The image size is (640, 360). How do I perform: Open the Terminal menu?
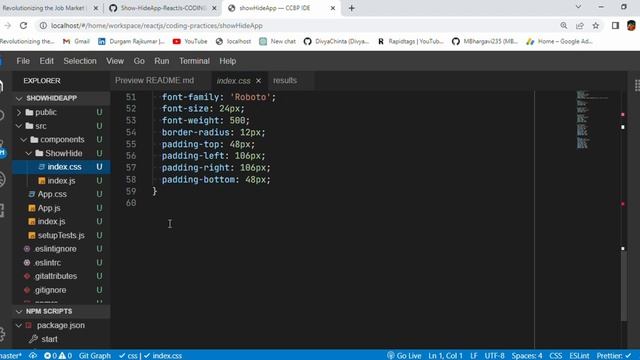[x=194, y=61]
